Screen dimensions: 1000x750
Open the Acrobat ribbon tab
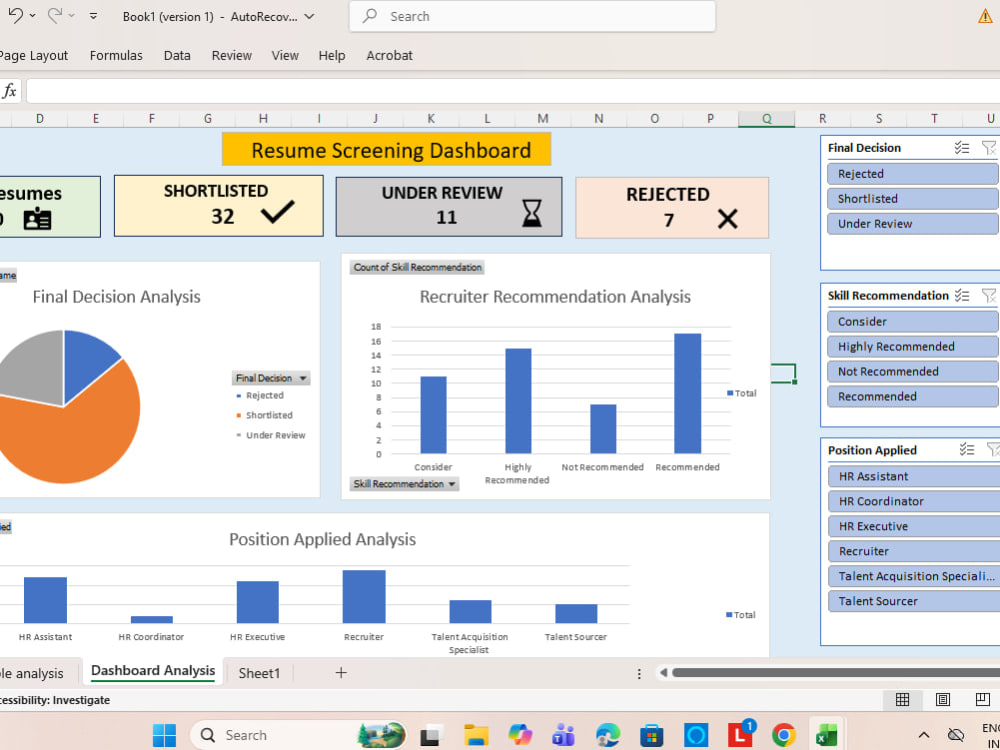tap(389, 55)
